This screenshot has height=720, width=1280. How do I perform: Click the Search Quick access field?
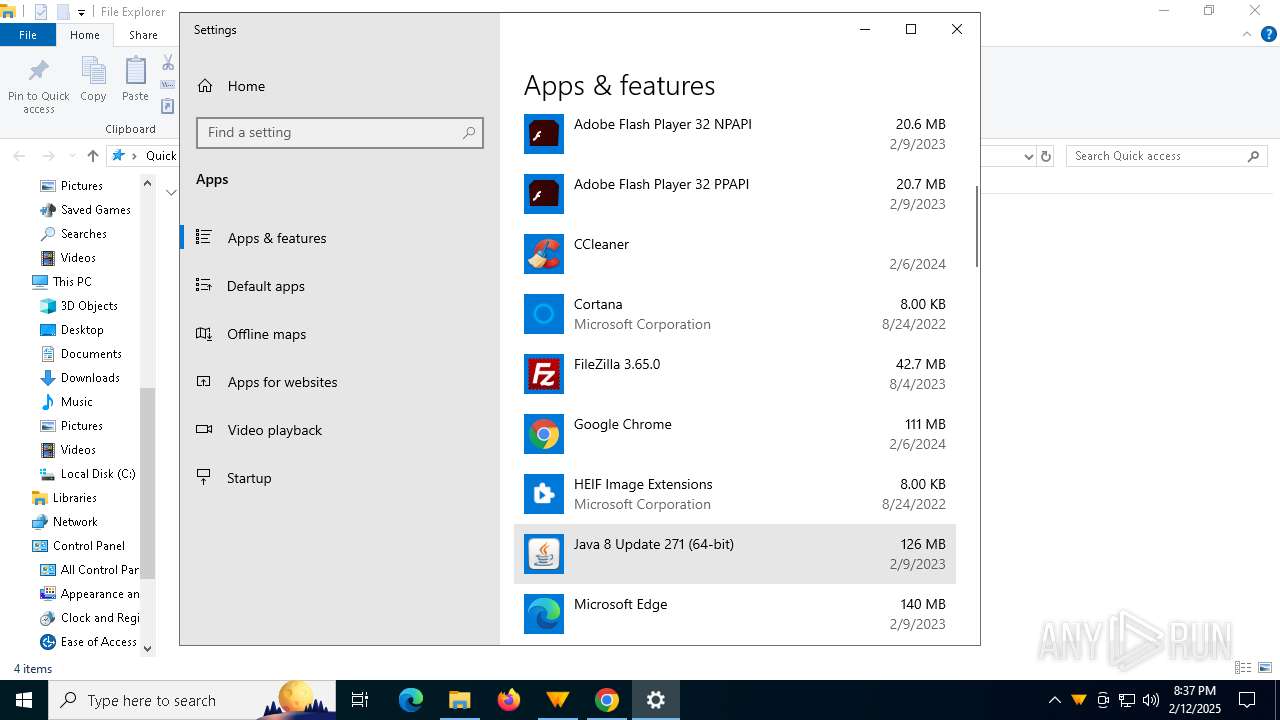(1167, 156)
